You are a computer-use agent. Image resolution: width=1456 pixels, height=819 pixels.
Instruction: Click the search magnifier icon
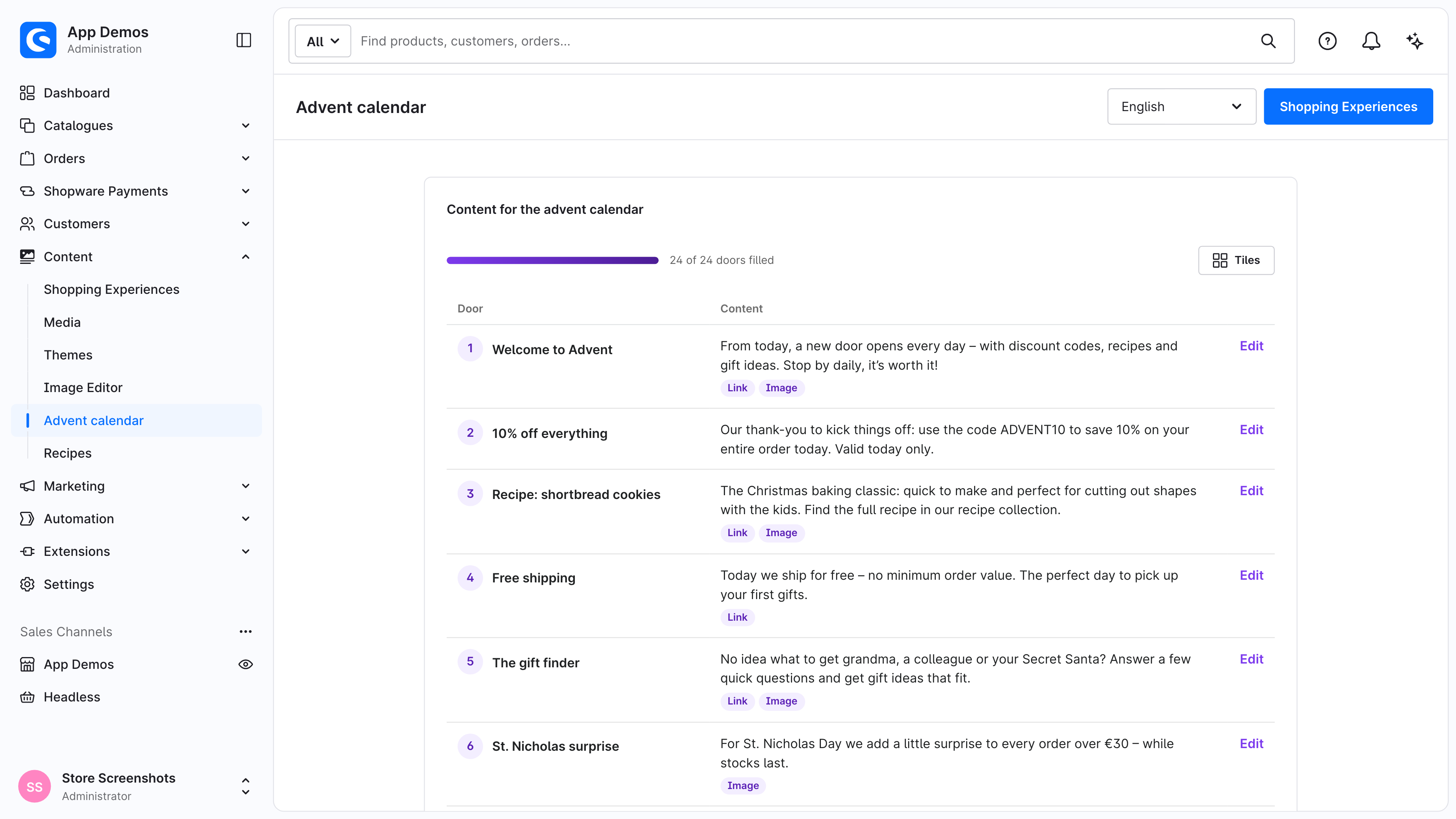[1268, 41]
